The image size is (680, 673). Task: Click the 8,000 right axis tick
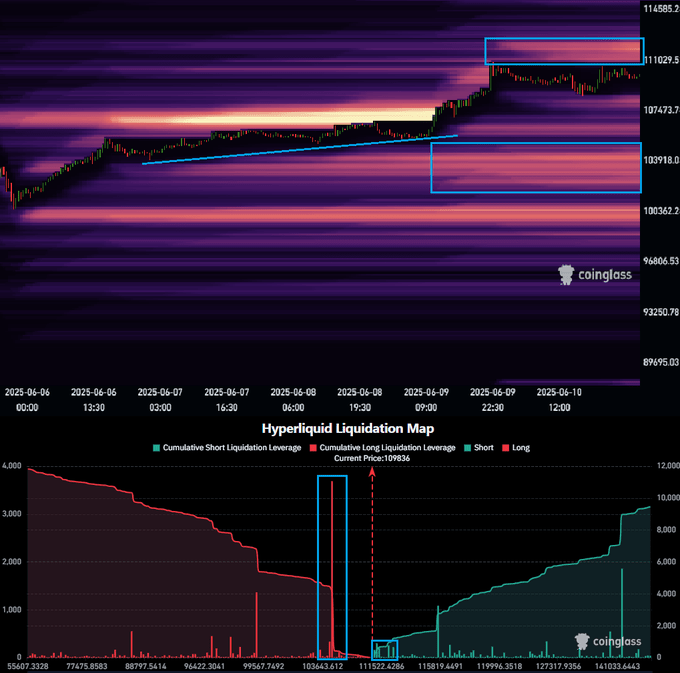coord(667,530)
